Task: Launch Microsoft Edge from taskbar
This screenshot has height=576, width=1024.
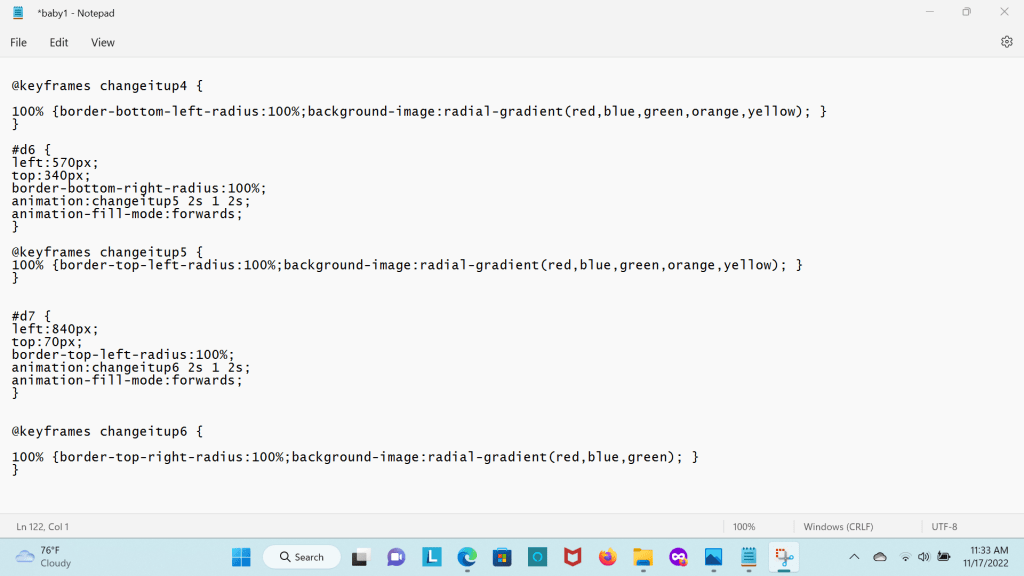Action: (467, 557)
